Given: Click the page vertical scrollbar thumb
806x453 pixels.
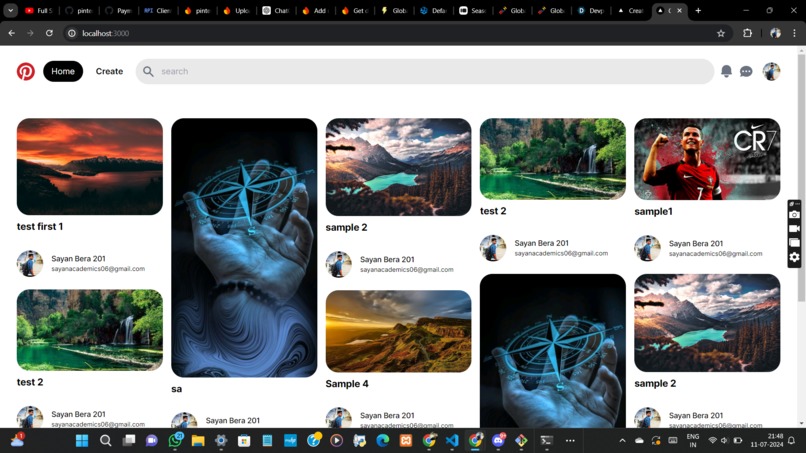Looking at the screenshot, I should pos(801,177).
